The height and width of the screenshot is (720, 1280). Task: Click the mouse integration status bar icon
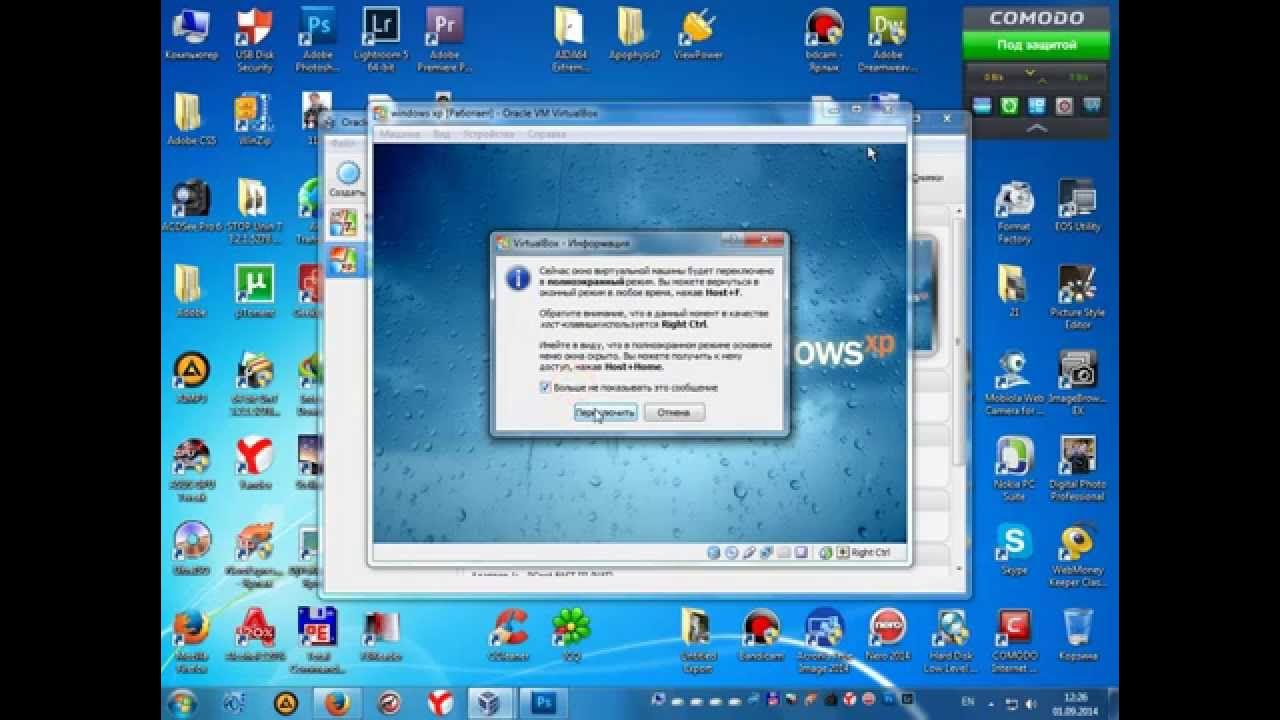click(x=826, y=552)
